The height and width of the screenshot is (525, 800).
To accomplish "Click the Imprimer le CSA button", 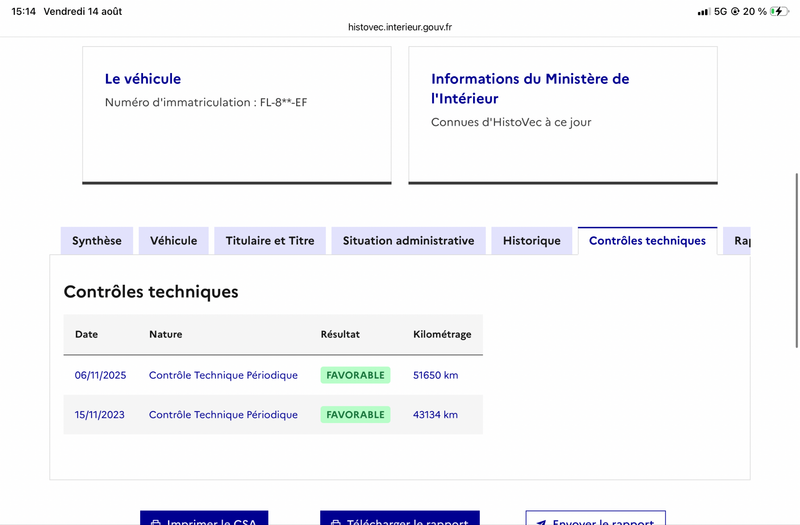I will pos(204,518).
